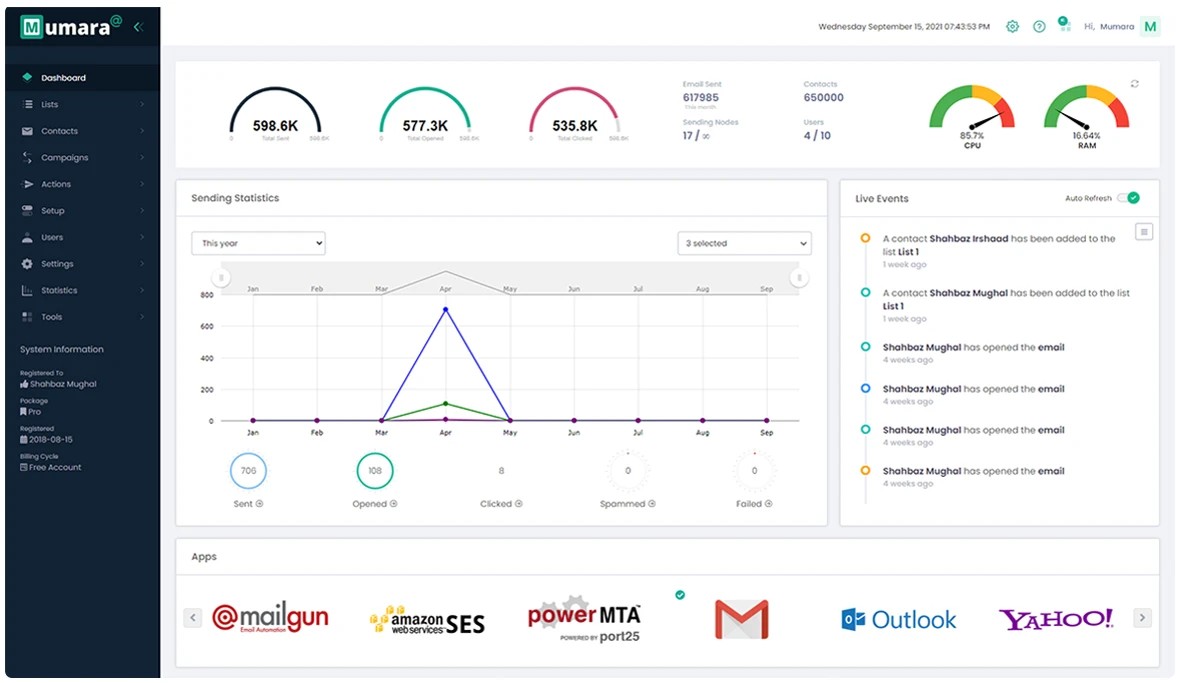This screenshot has height=683, width=1180.
Task: Grab the left chart range handle
Action: pos(220,278)
